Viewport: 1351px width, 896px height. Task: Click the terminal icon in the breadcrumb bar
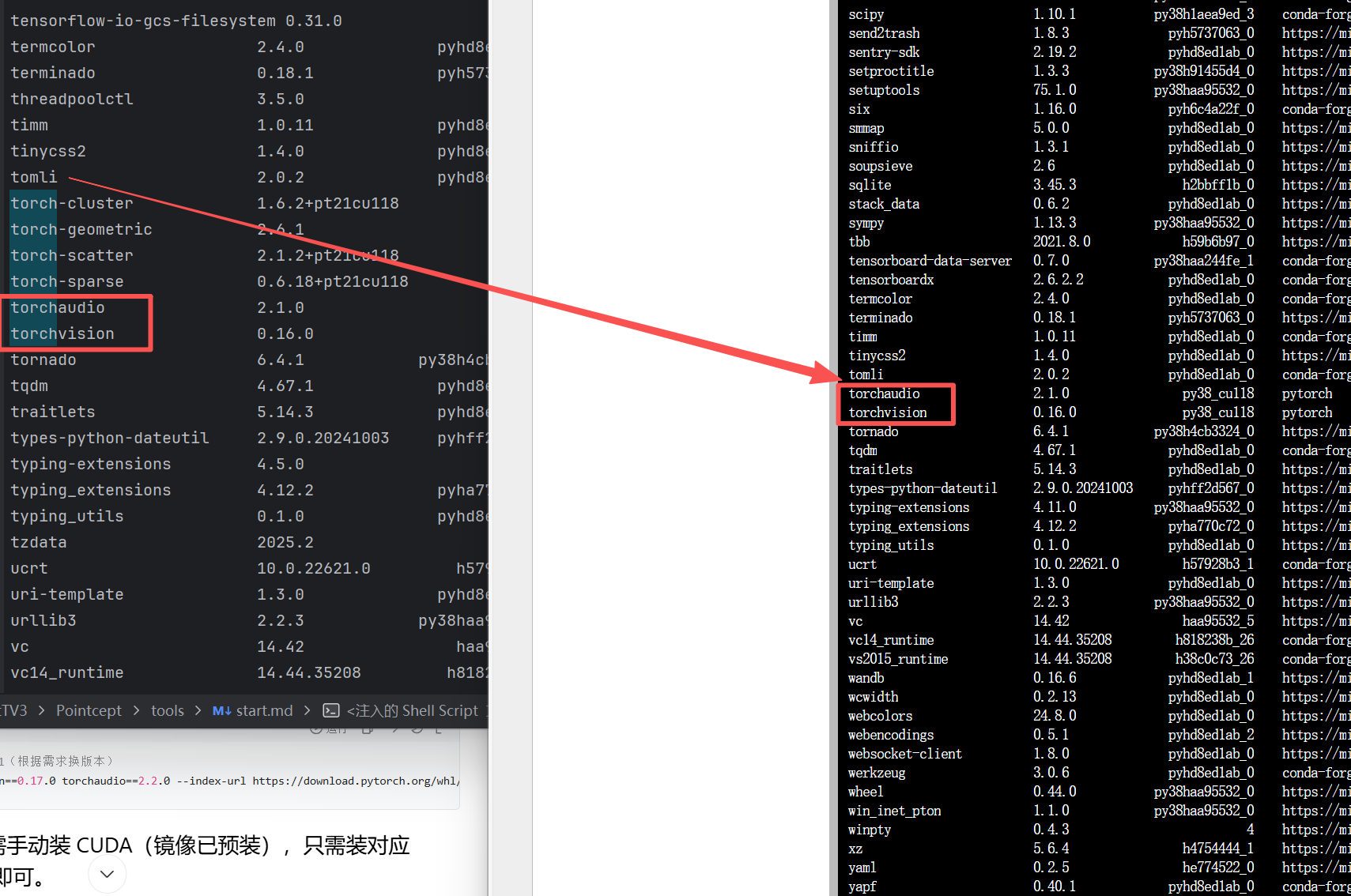tap(331, 710)
